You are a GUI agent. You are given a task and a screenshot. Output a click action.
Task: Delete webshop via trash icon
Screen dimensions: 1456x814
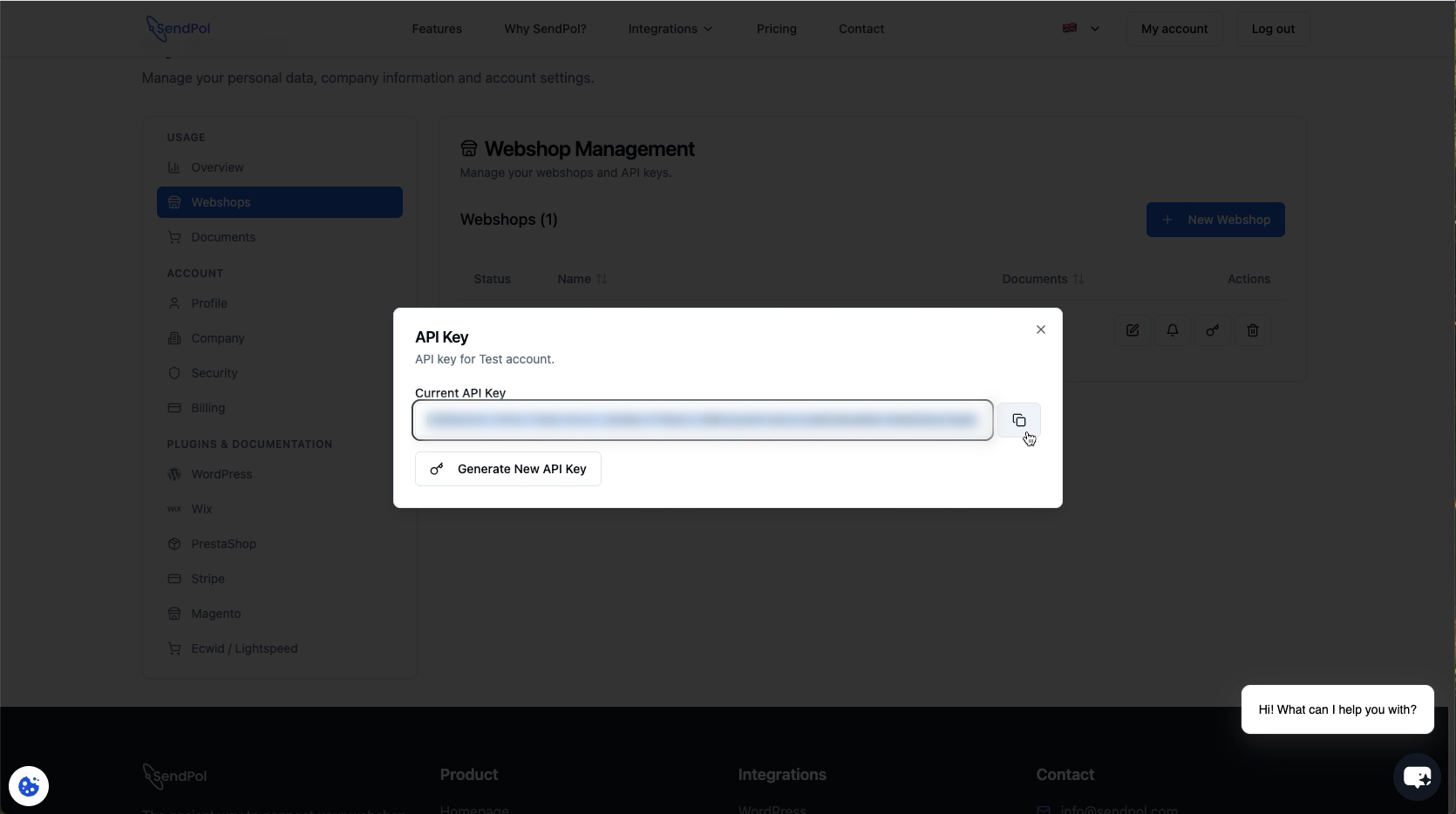[1252, 330]
